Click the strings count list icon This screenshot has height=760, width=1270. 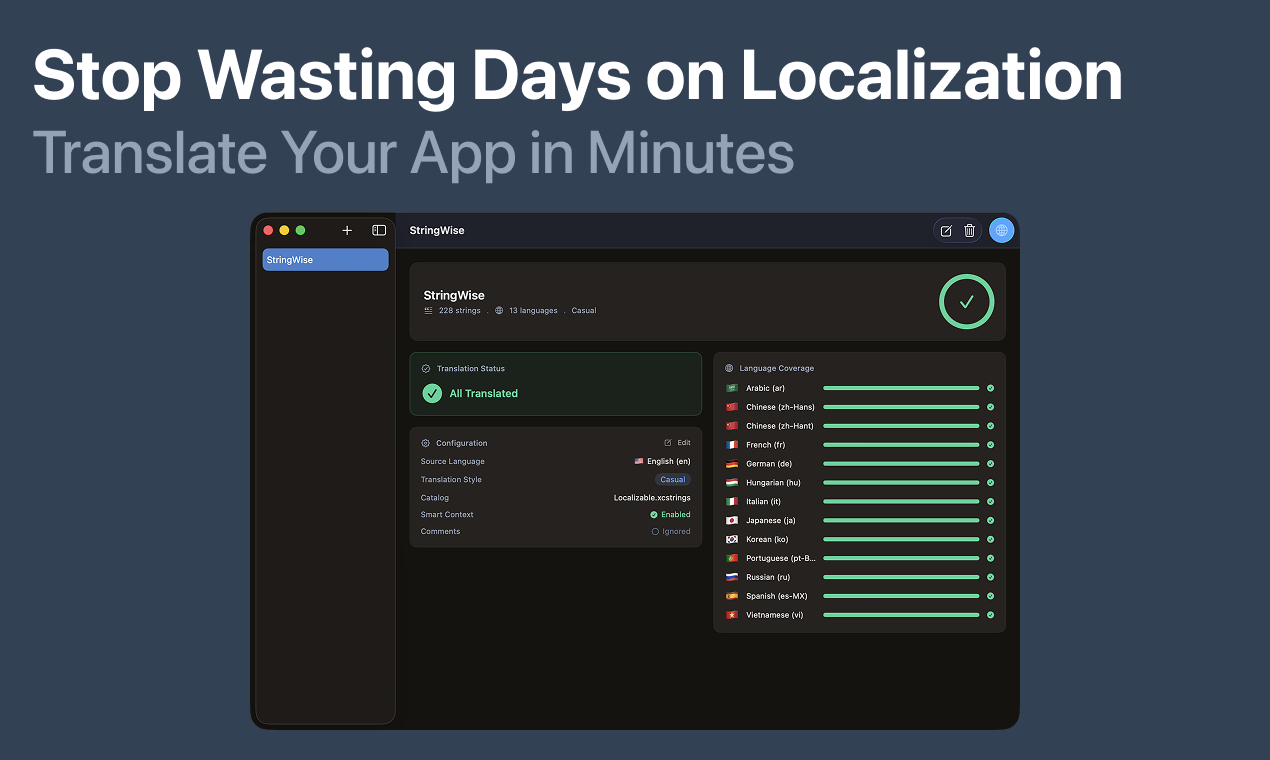429,311
